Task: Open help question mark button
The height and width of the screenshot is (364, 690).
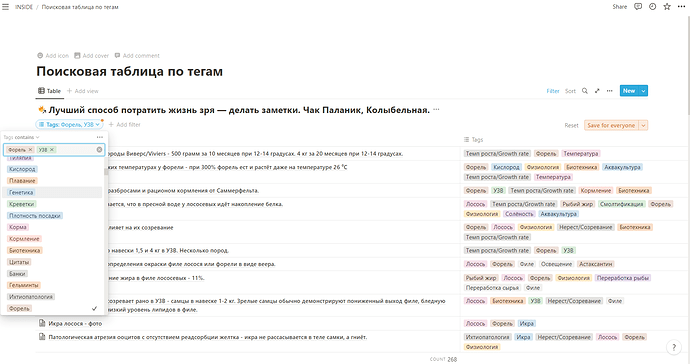Action: (674, 347)
